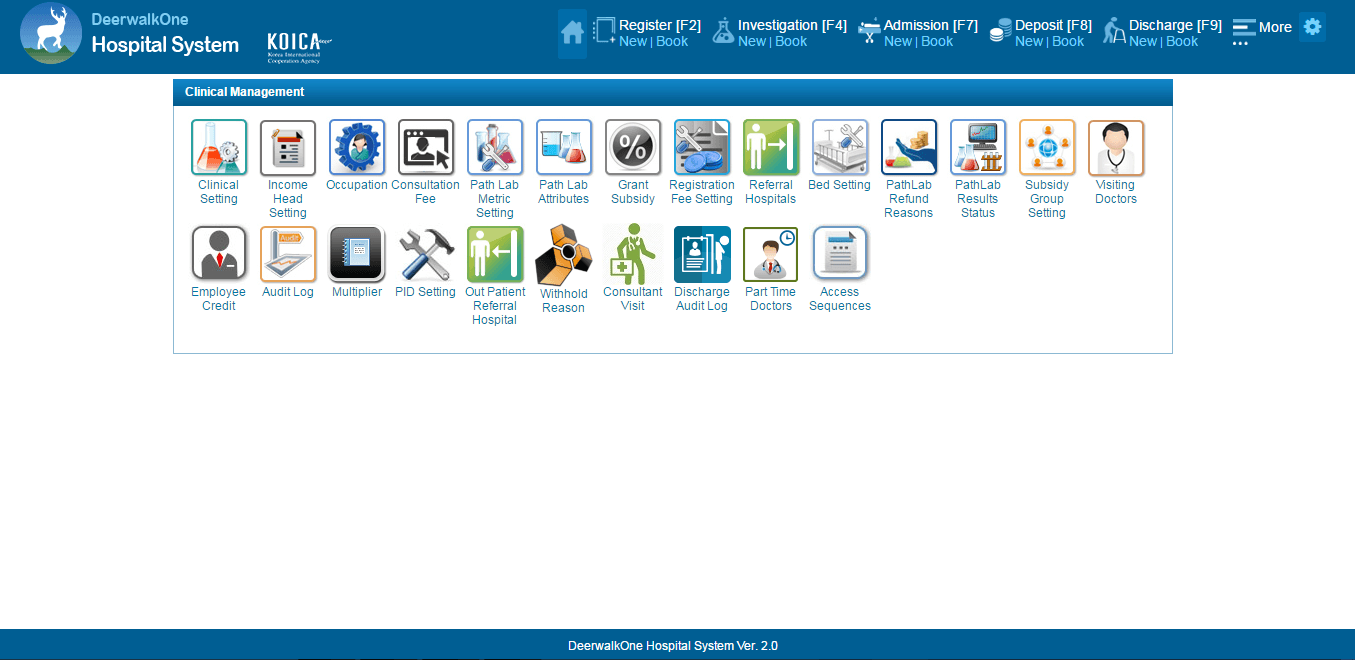Open Withhold Reason icon
The height and width of the screenshot is (660, 1355).
click(564, 255)
